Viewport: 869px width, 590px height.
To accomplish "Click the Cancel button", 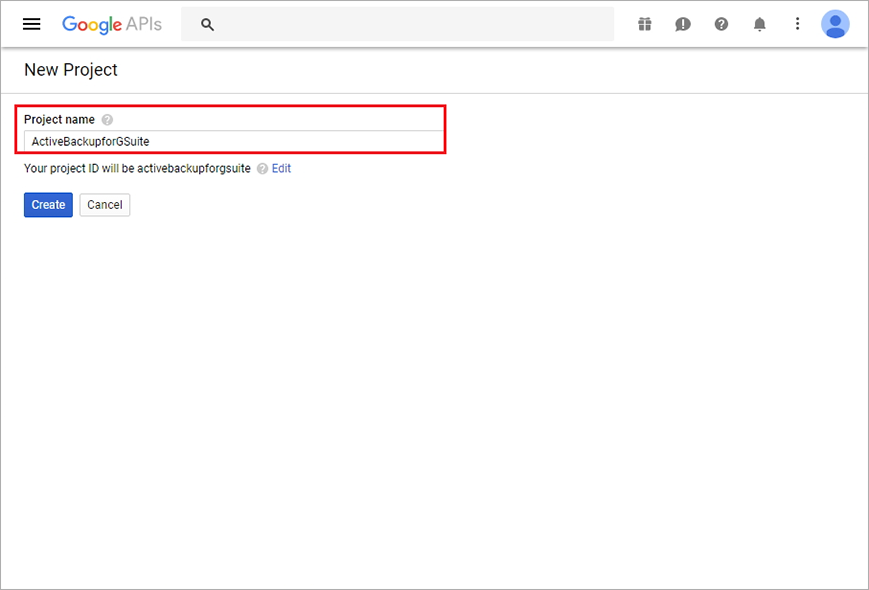I will click(x=105, y=205).
